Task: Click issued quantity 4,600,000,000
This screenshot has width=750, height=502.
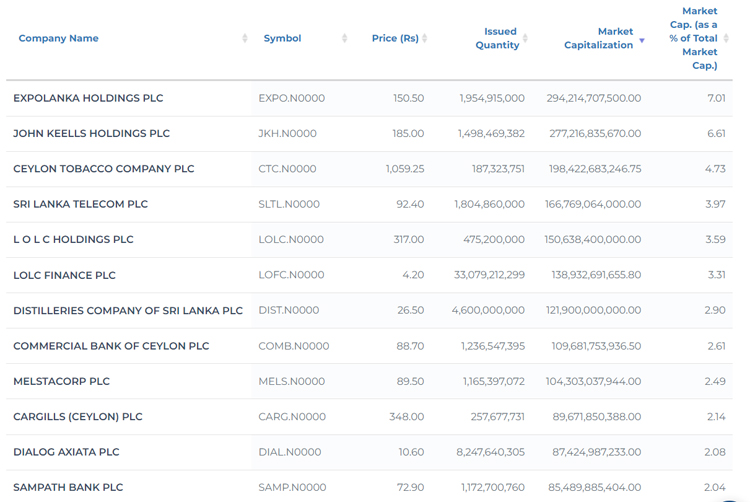Action: click(488, 310)
